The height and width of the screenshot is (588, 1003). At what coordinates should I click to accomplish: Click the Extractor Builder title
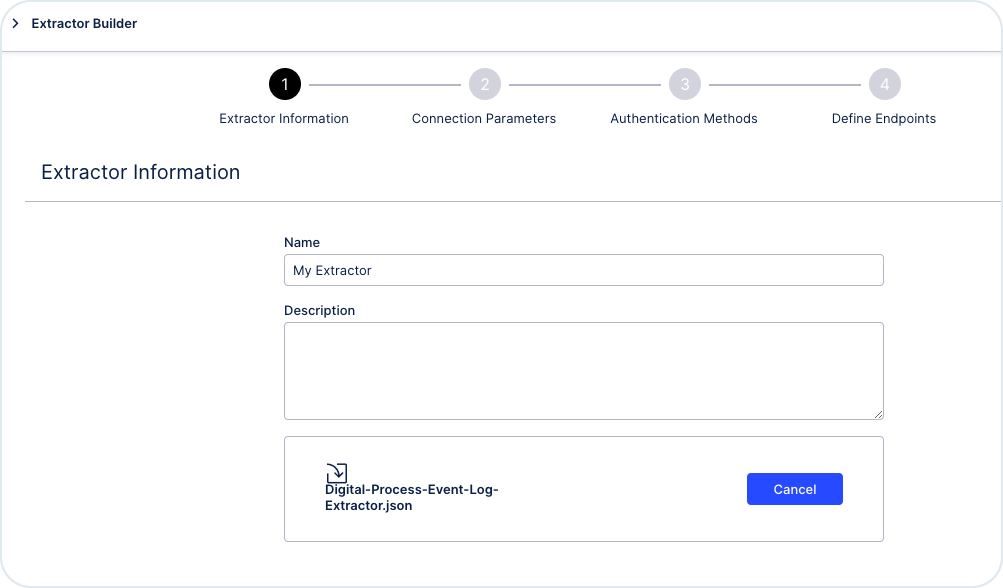(x=84, y=24)
